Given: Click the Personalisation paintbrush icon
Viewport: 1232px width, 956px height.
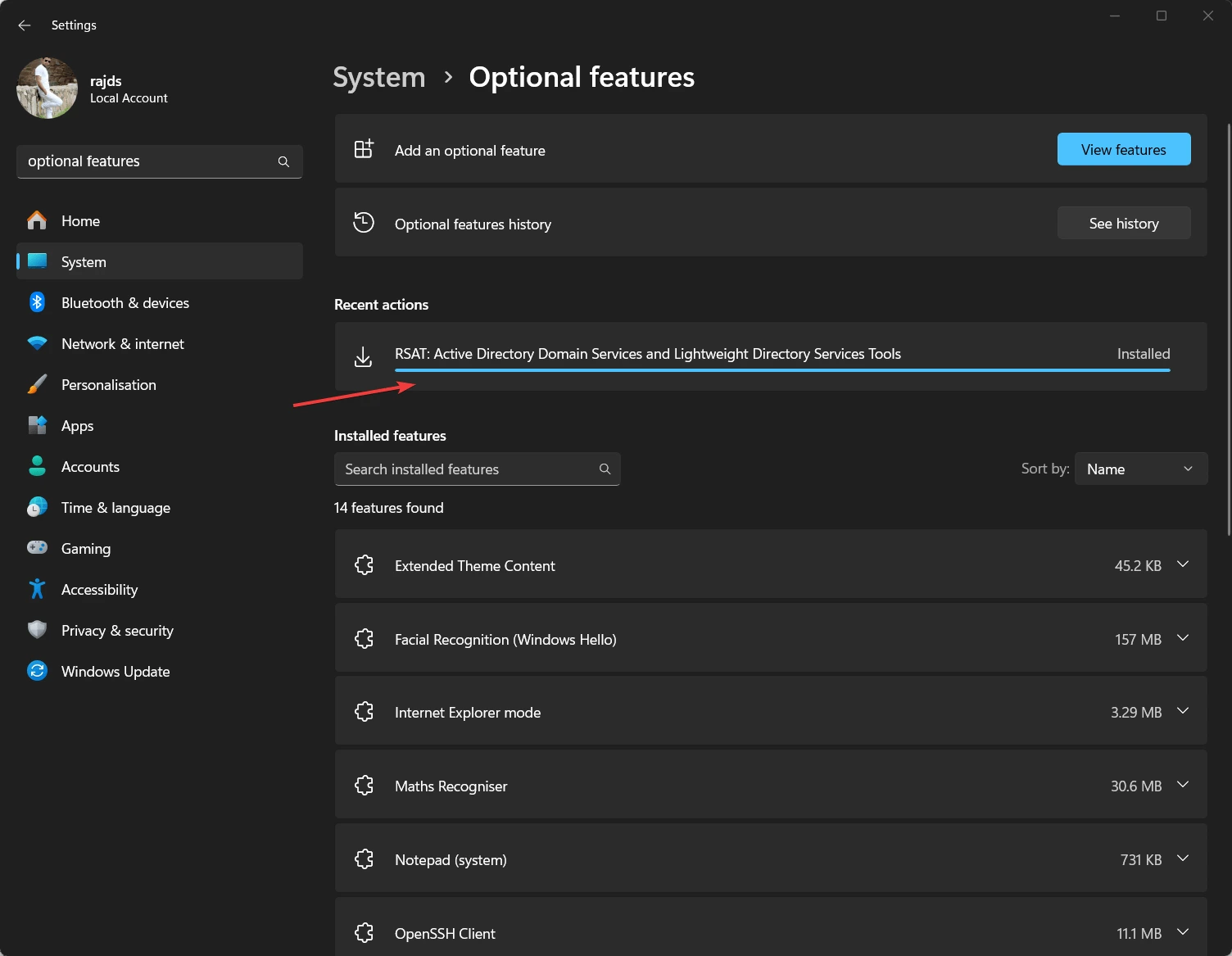Looking at the screenshot, I should [x=37, y=384].
